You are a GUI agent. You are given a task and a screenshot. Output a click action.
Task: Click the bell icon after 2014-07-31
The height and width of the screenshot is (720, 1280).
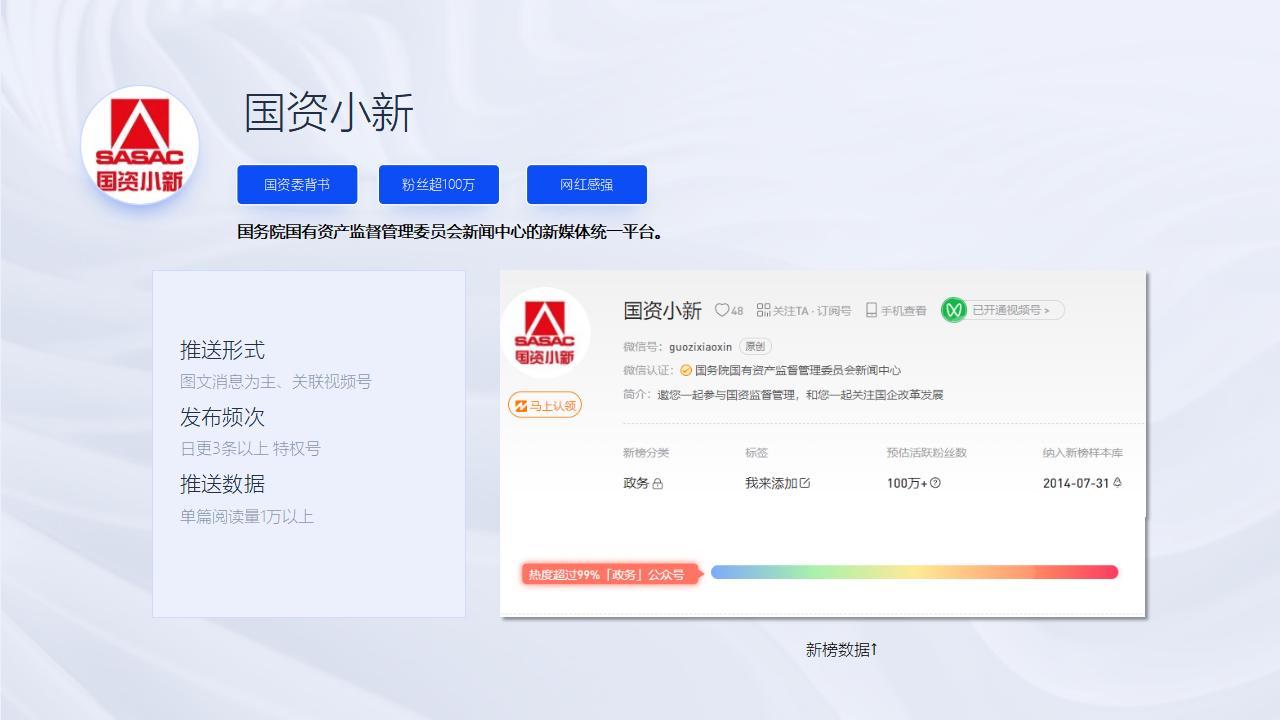coord(1117,482)
